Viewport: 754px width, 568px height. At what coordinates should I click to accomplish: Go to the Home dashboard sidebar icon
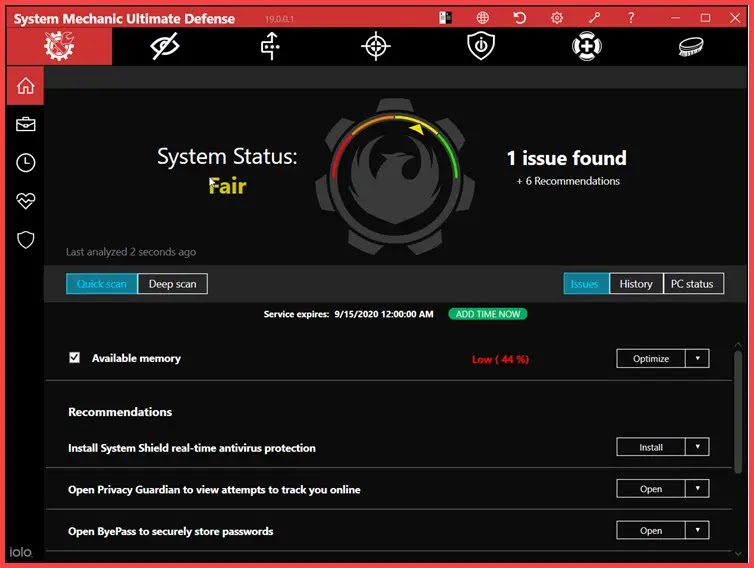pyautogui.click(x=25, y=86)
